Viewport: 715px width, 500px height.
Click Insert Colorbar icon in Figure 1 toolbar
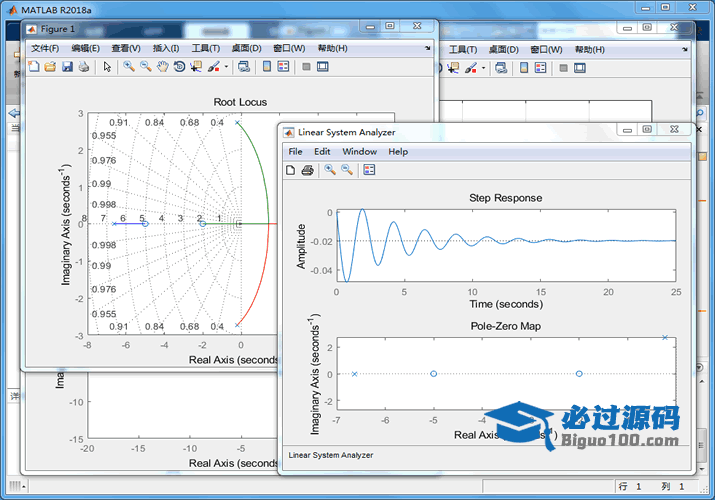click(267, 67)
